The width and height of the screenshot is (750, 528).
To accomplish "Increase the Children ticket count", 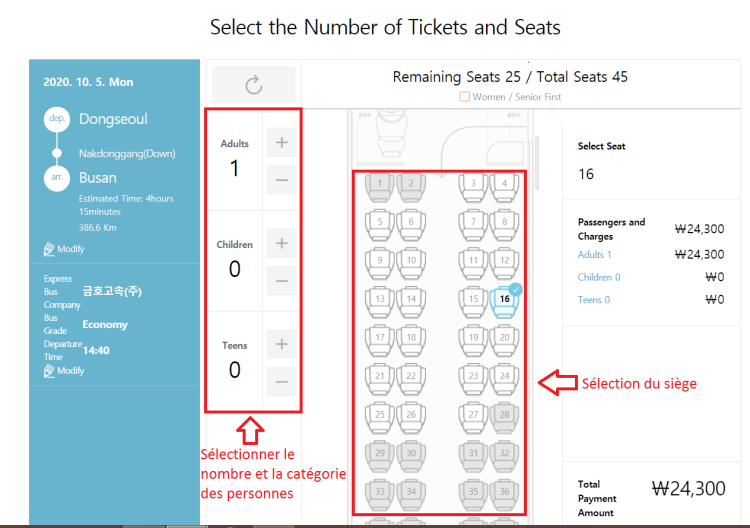I will pos(281,243).
